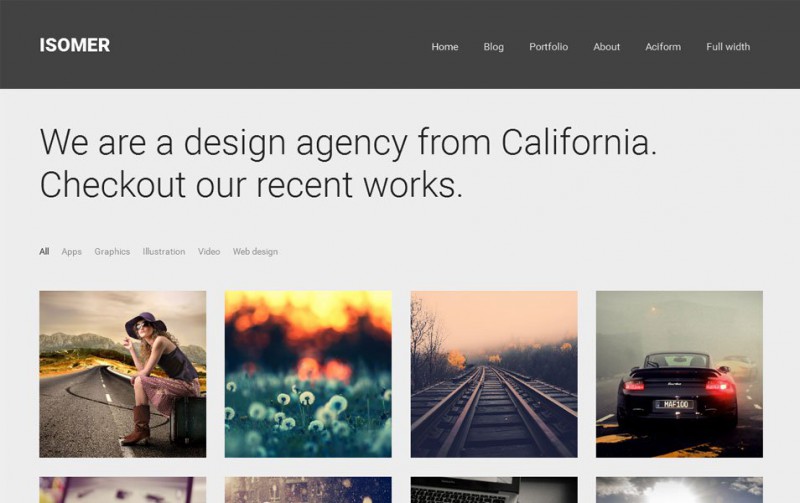Click the ISOMER site logo
The image size is (800, 503).
(74, 45)
